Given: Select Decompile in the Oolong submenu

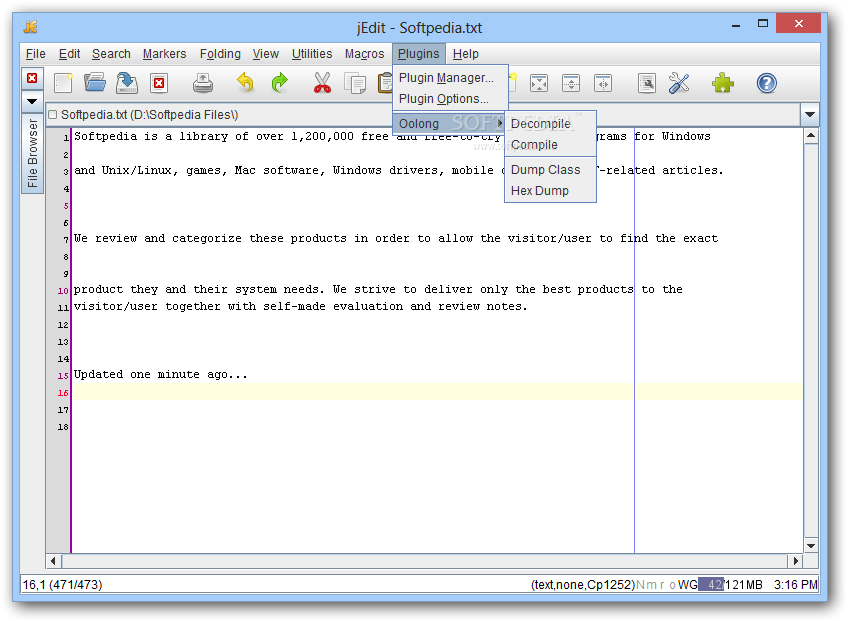Looking at the screenshot, I should [x=550, y=124].
